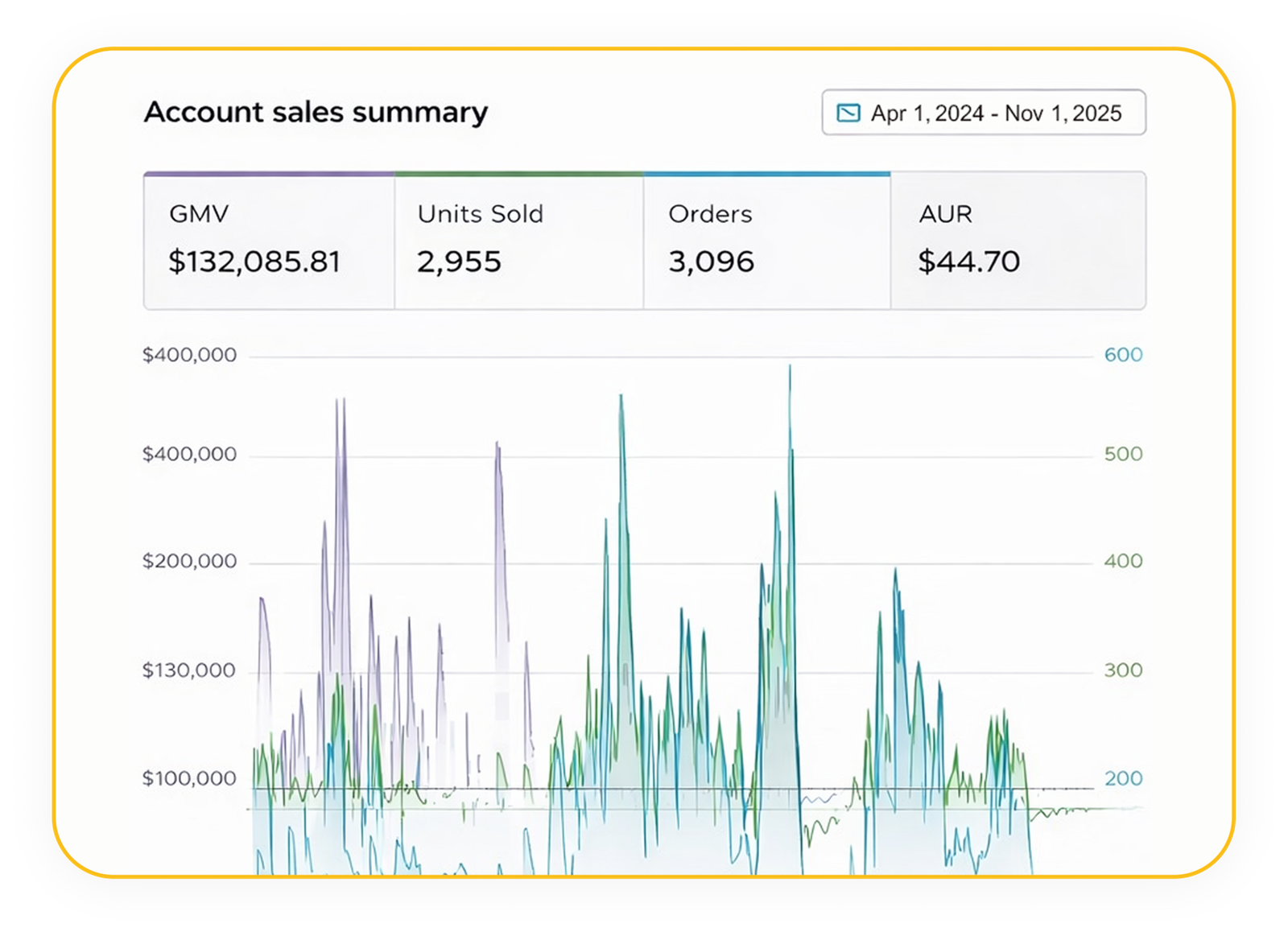Select the GMV metric tab

pyautogui.click(x=199, y=214)
